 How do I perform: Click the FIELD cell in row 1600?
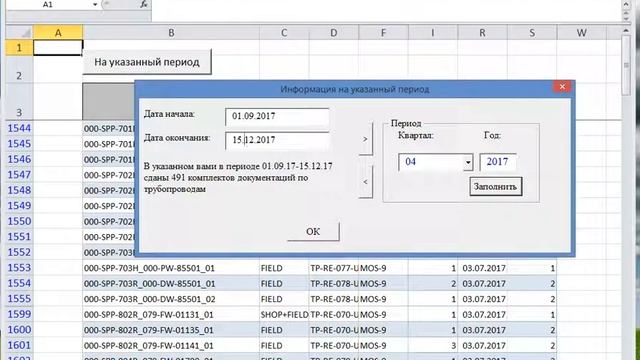284,330
